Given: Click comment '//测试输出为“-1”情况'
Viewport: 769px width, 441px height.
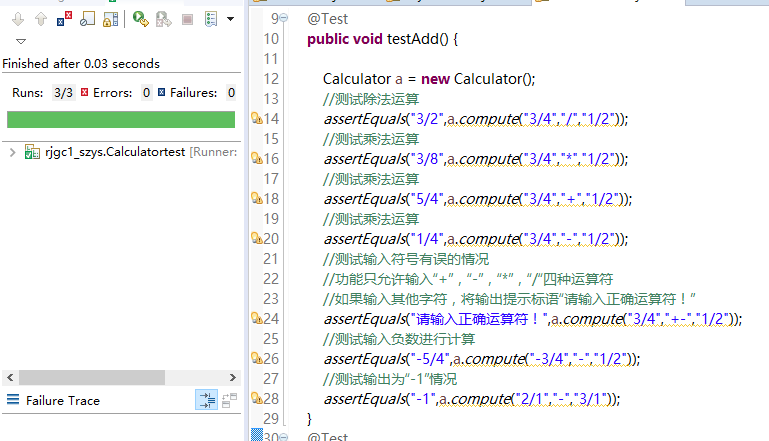Looking at the screenshot, I should click(389, 379).
